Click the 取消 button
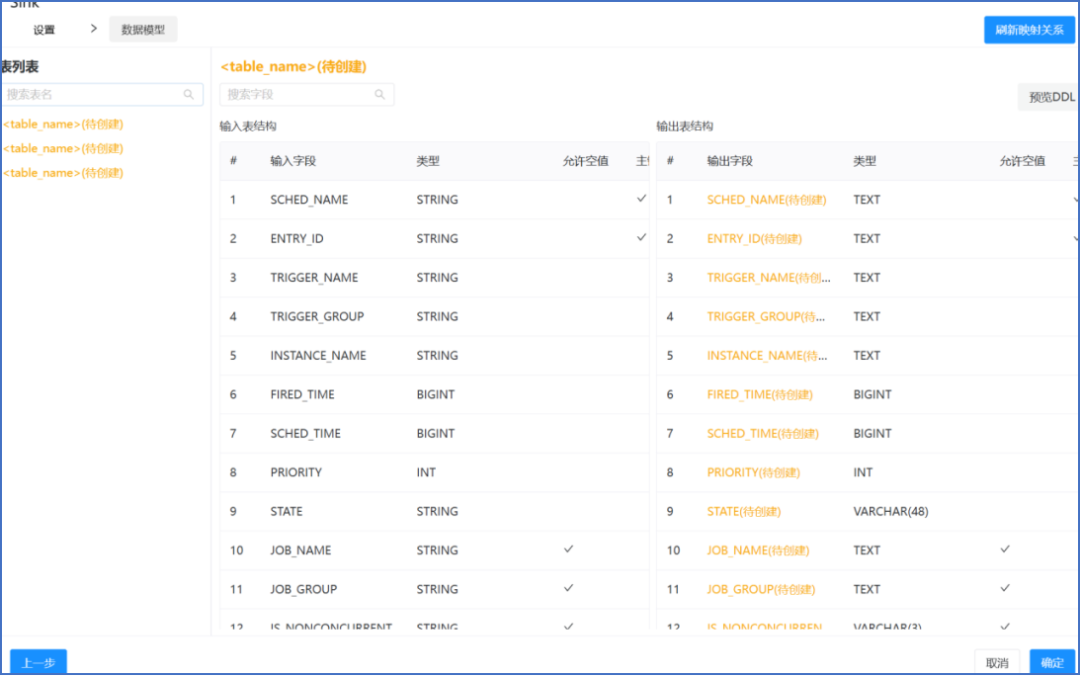Screen dimensions: 1080x676 (997, 662)
